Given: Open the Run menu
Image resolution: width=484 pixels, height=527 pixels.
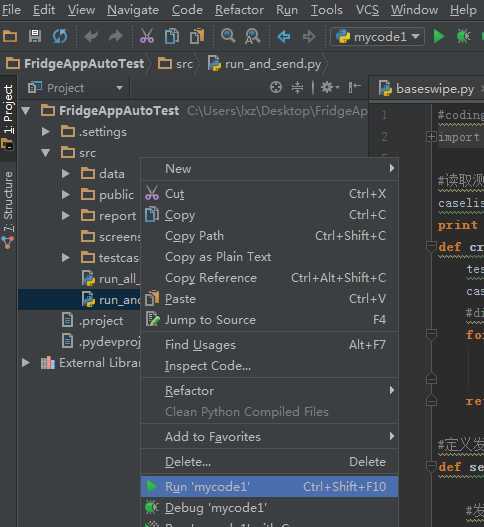Looking at the screenshot, I should (287, 10).
